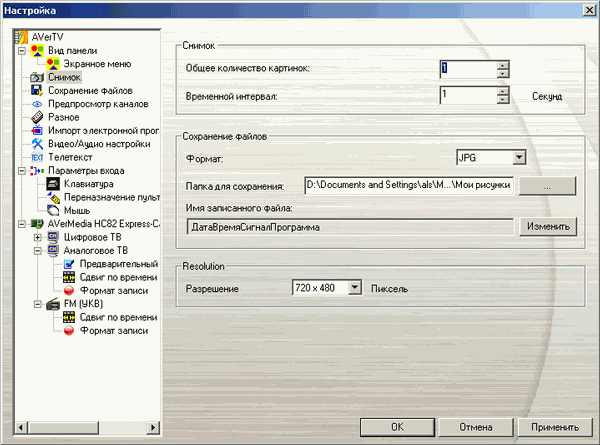
Task: Select the Видео/Аудио настройки tools icon
Action: tap(38, 144)
